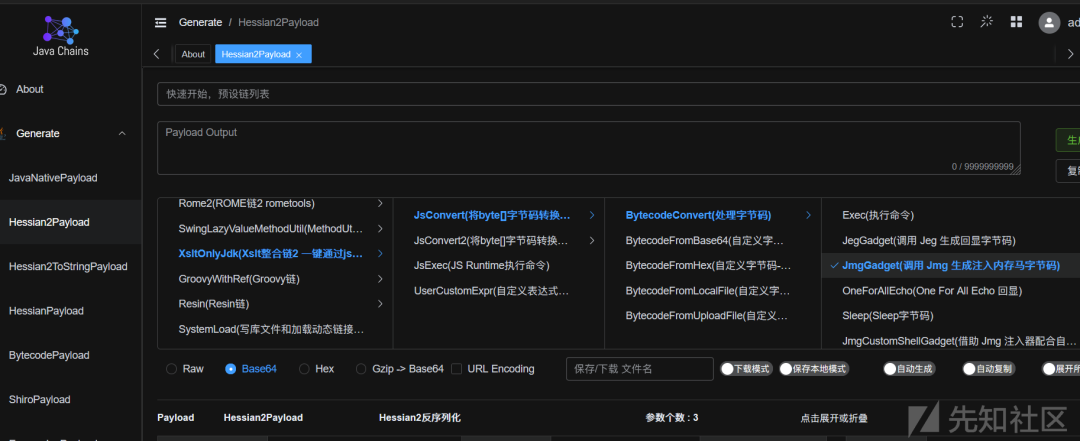
Task: Check the URL Encoding checkbox
Action: pyautogui.click(x=456, y=369)
